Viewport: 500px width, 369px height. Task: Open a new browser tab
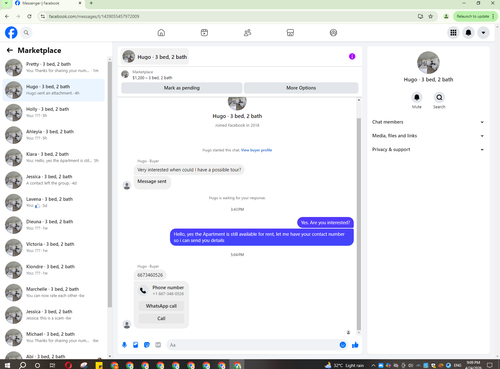[91, 3]
